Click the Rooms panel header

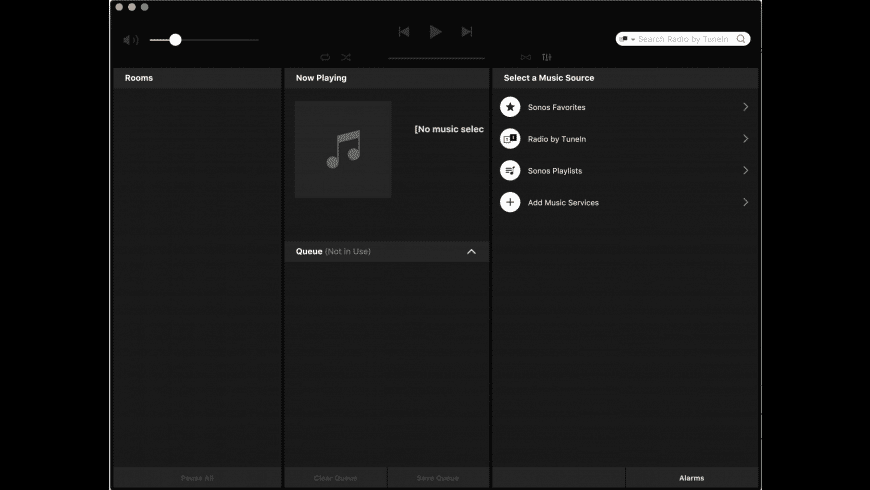pyautogui.click(x=197, y=78)
